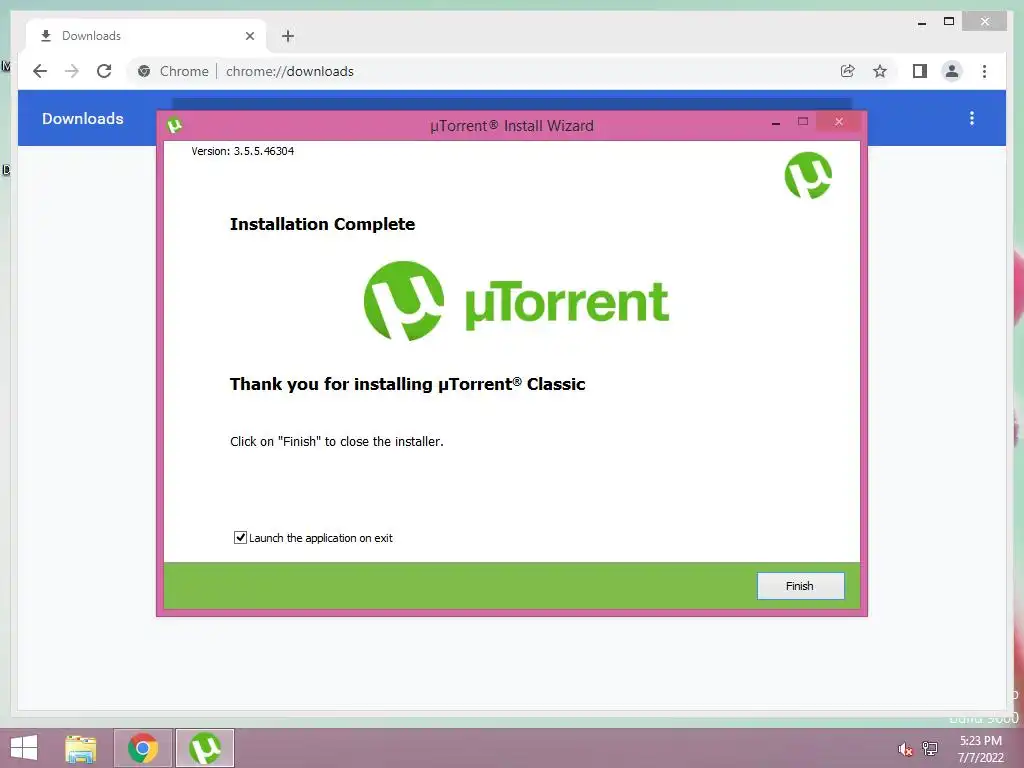The image size is (1024, 768).
Task: Maximize the Chrome window
Action: [x=949, y=22]
